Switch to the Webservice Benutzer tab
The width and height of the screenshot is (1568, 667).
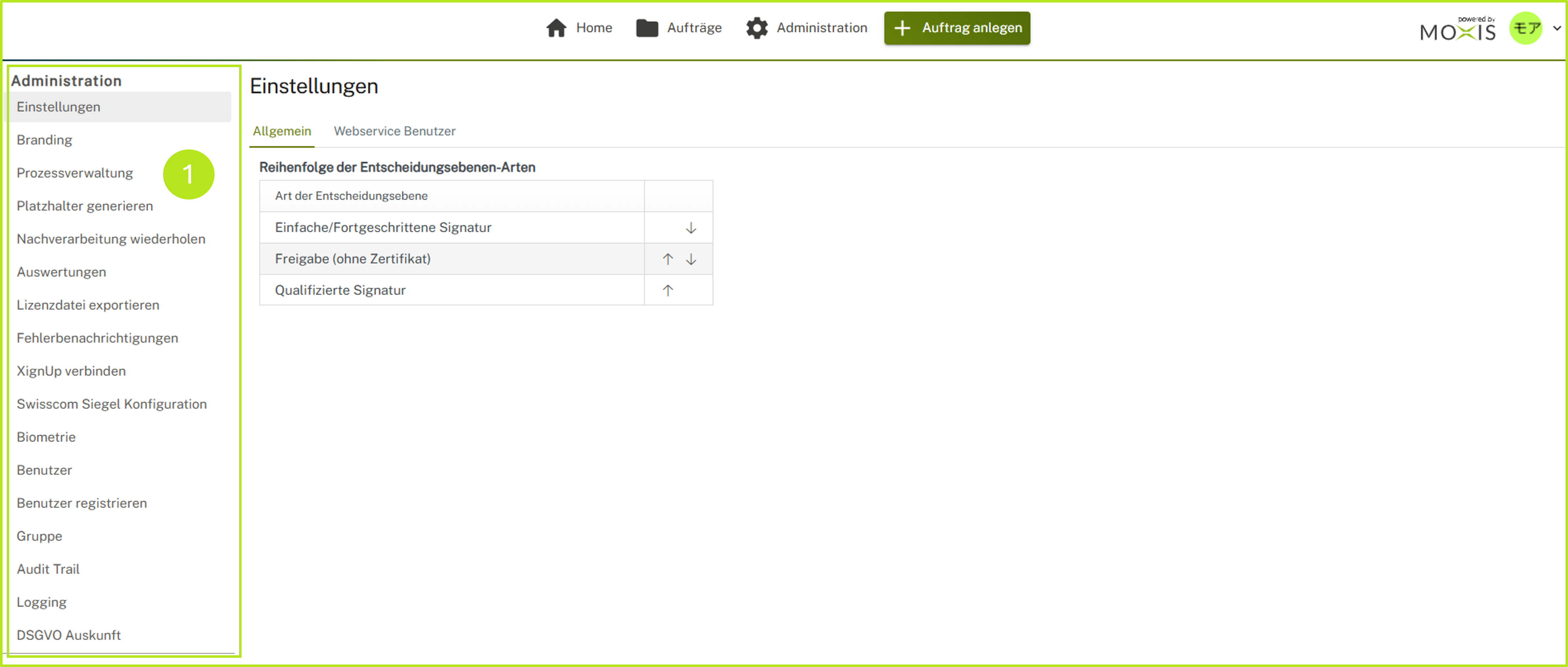[x=394, y=131]
